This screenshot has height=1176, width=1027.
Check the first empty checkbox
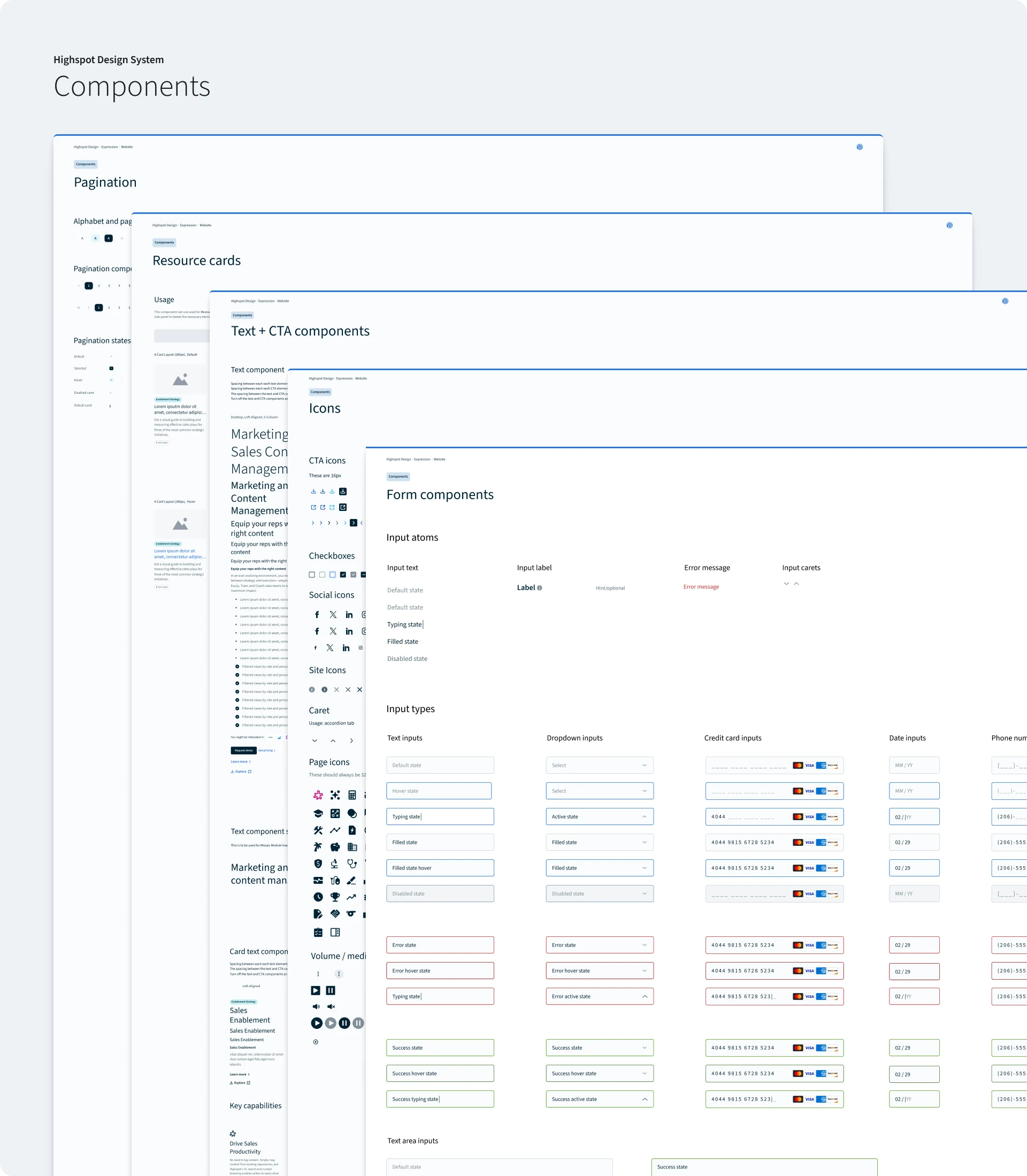click(x=312, y=574)
